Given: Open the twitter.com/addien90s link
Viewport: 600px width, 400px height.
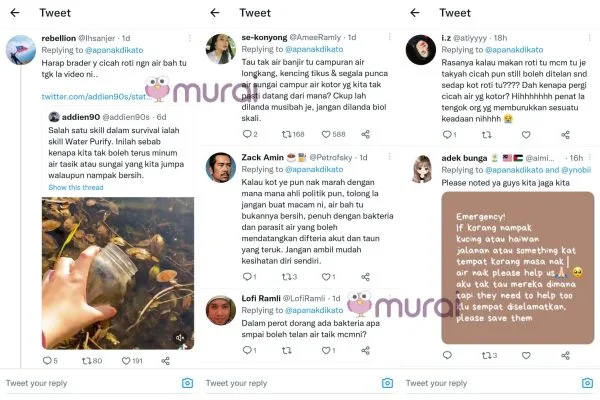Looking at the screenshot, I should tap(96, 96).
